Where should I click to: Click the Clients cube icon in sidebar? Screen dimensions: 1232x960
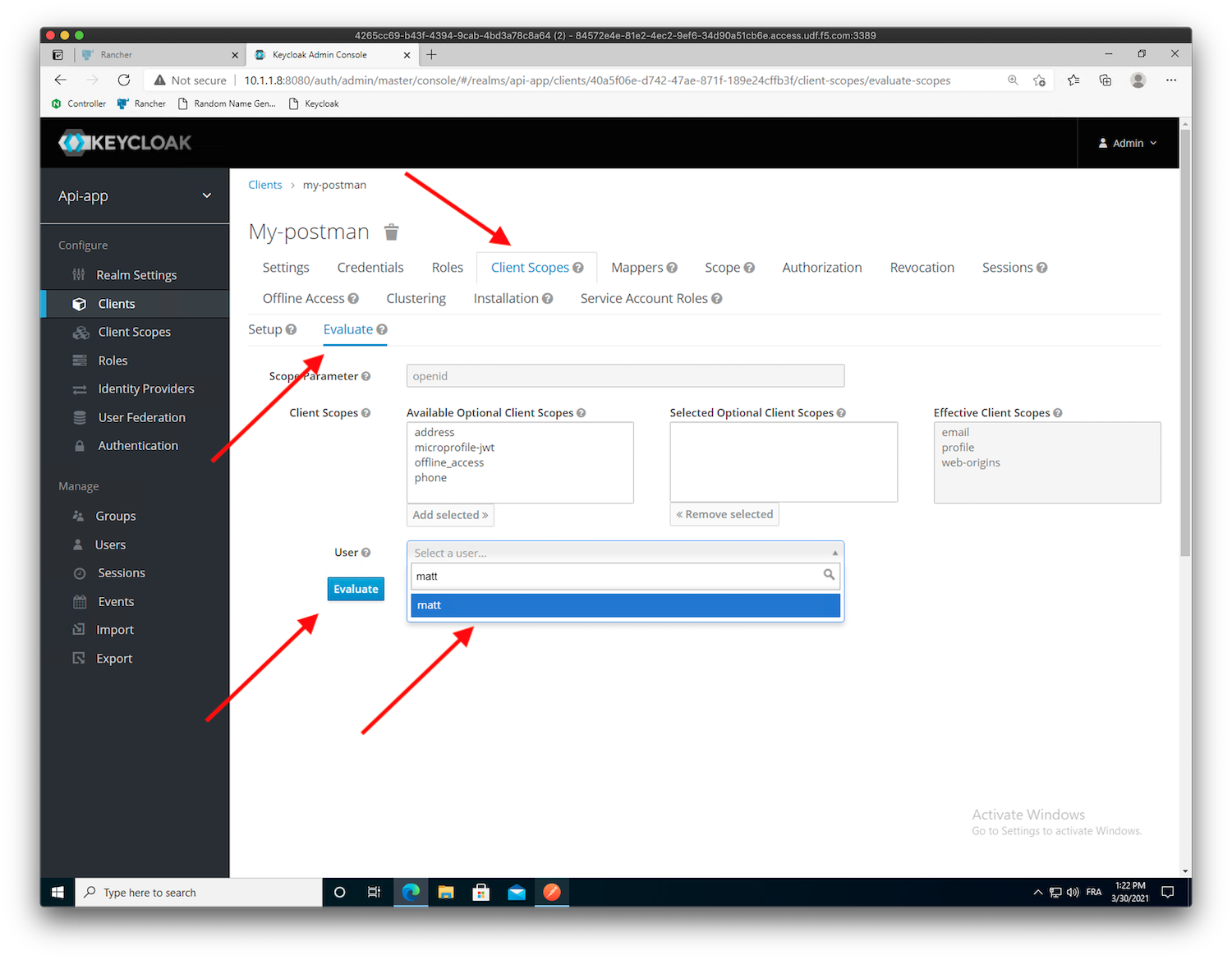[80, 304]
